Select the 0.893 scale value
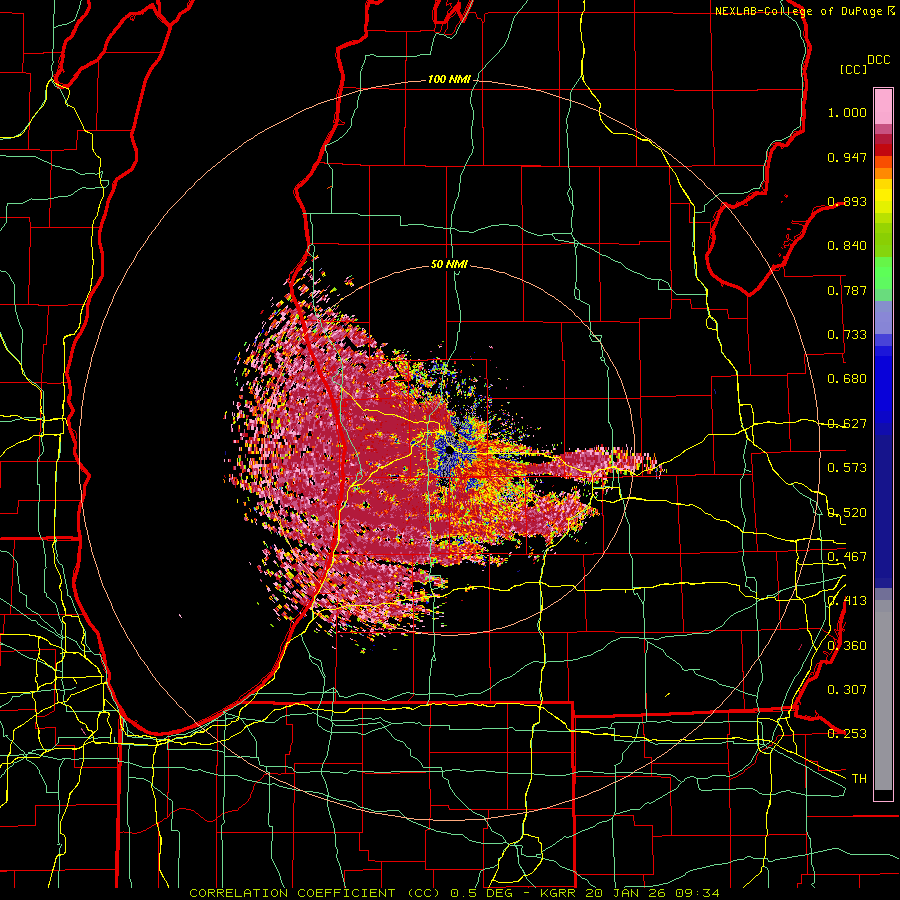The height and width of the screenshot is (900, 900). coord(847,201)
